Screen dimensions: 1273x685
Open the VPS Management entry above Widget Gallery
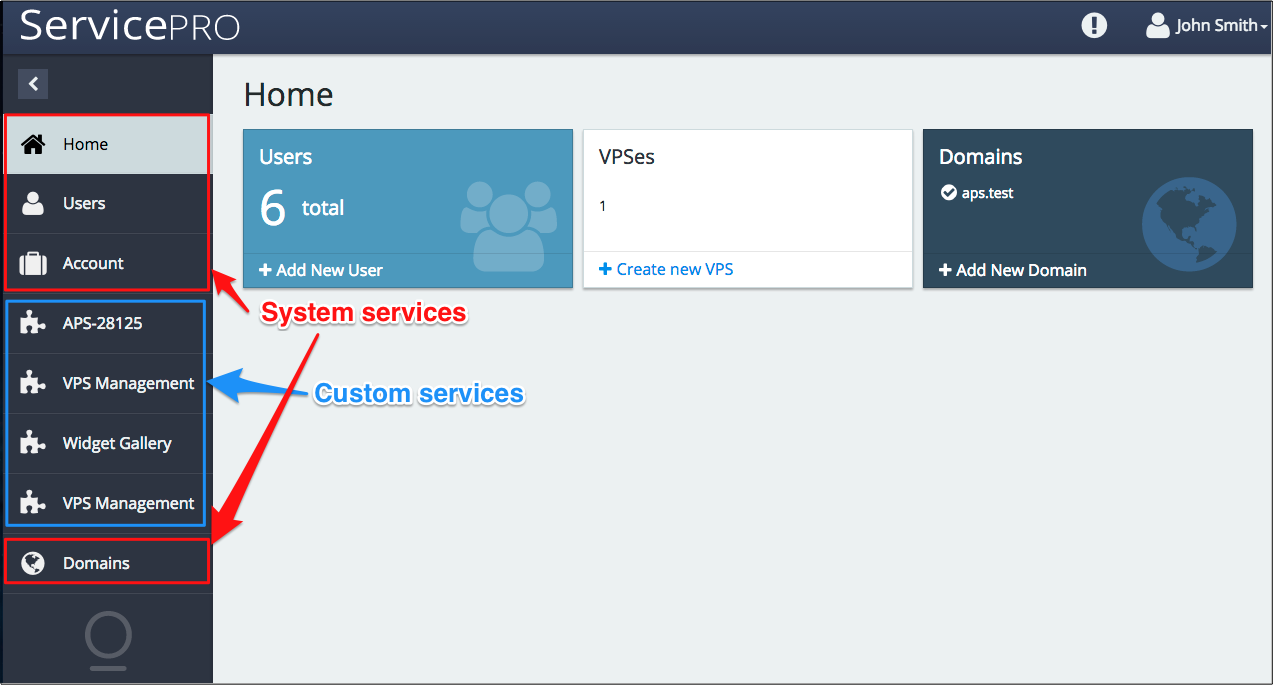point(128,383)
